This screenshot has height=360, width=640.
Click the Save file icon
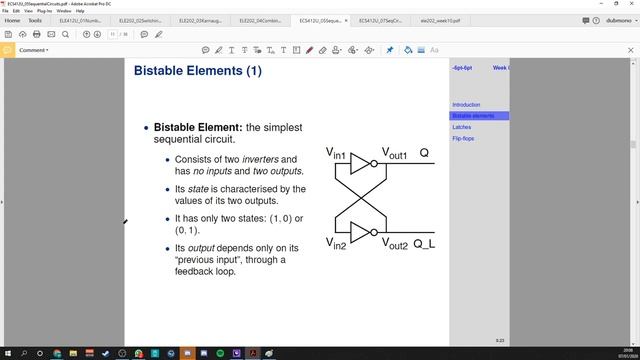coord(8,35)
